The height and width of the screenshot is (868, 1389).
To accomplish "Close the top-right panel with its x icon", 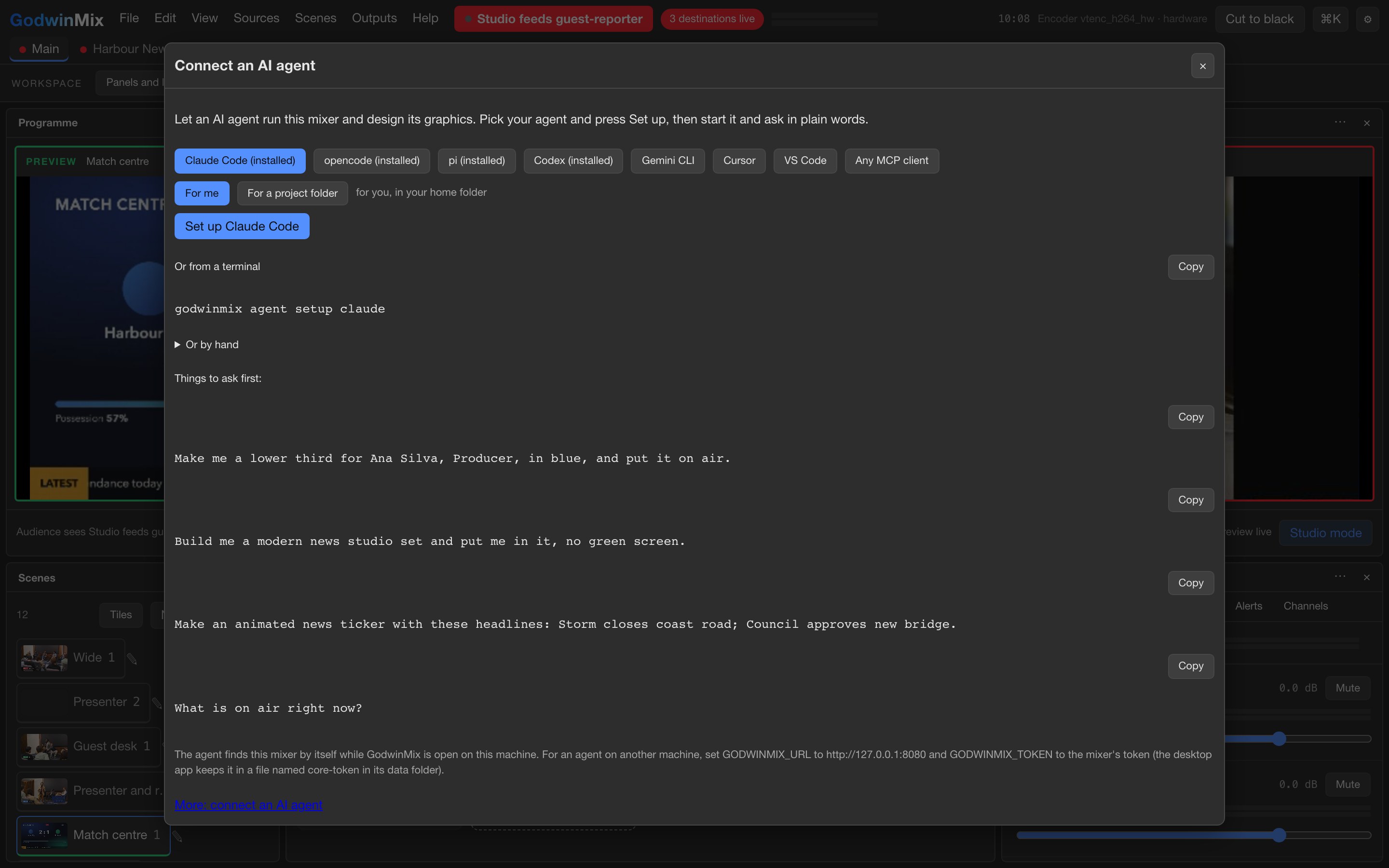I will click(x=1367, y=123).
